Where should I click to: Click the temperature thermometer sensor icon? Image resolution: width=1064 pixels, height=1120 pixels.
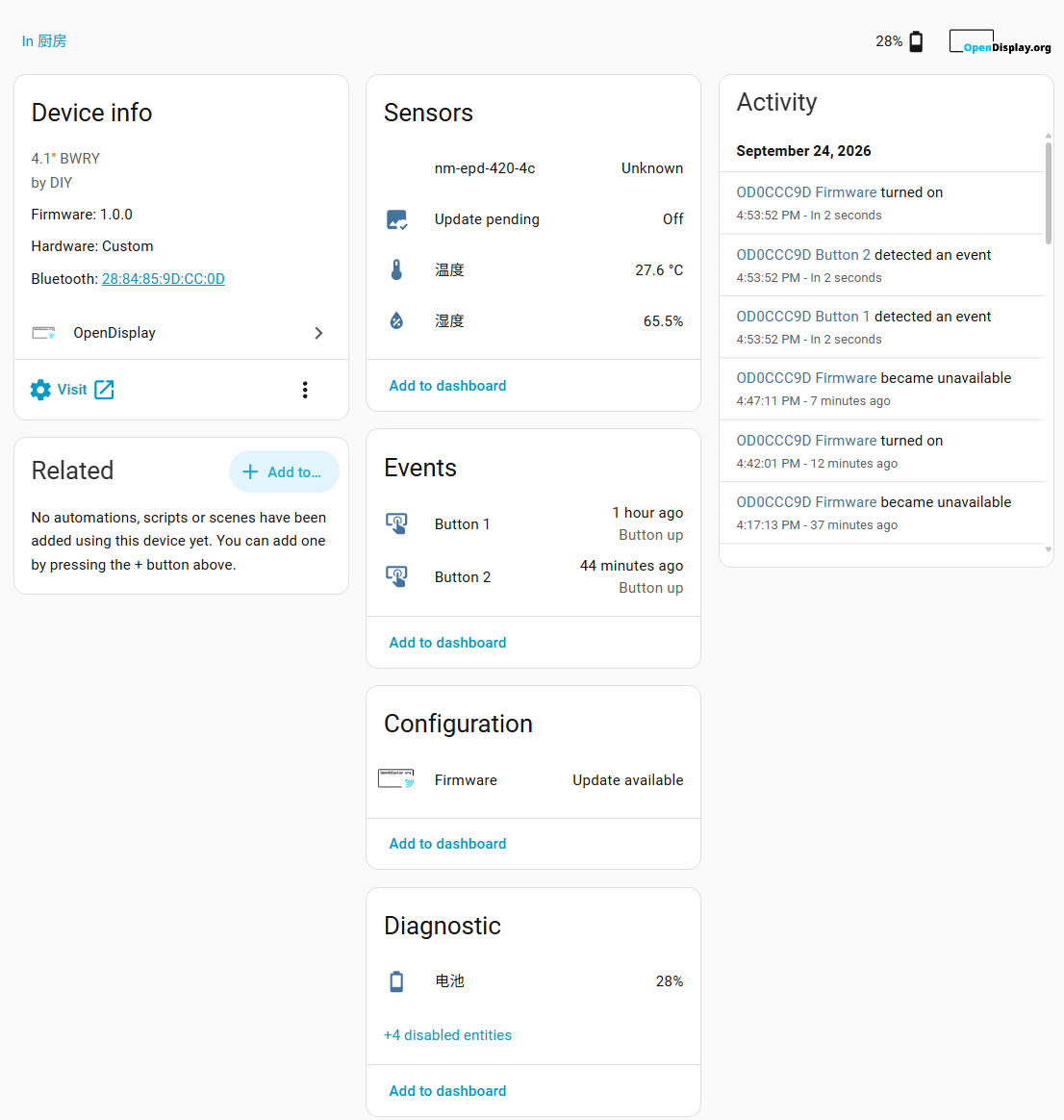396,270
